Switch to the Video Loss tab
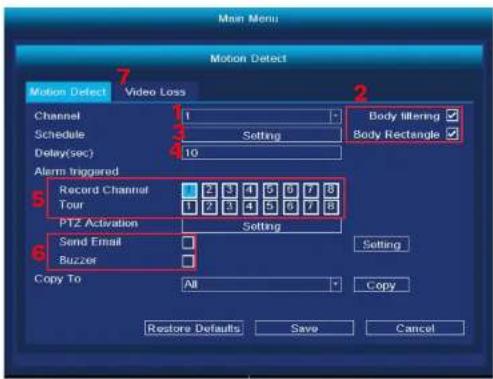493x379 pixels. click(155, 92)
